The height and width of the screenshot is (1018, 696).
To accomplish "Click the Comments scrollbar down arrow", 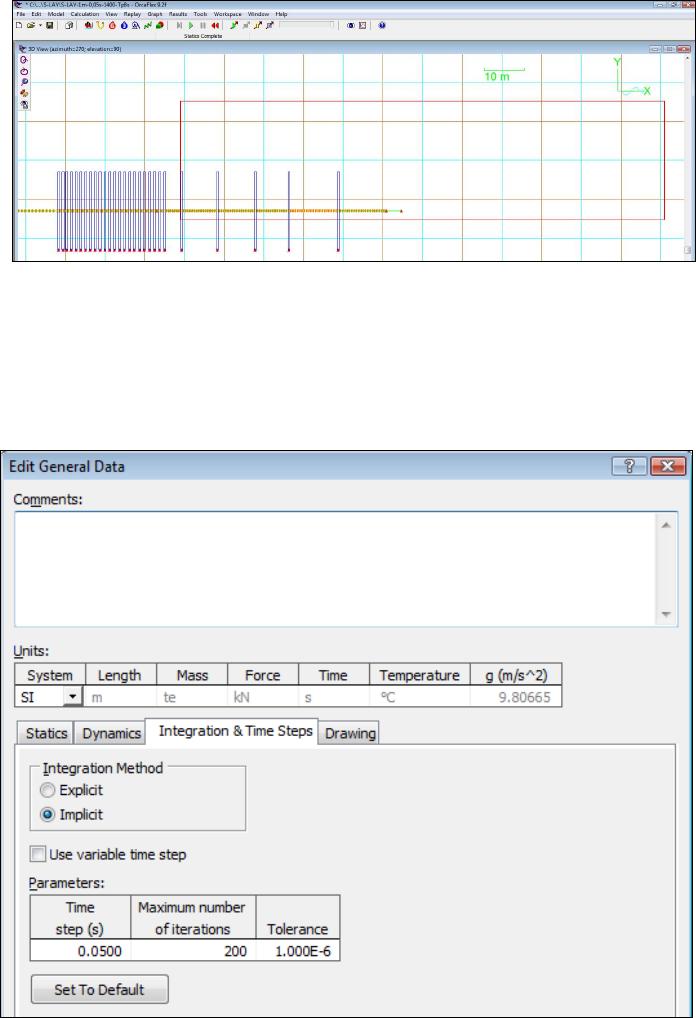I will point(667,616).
